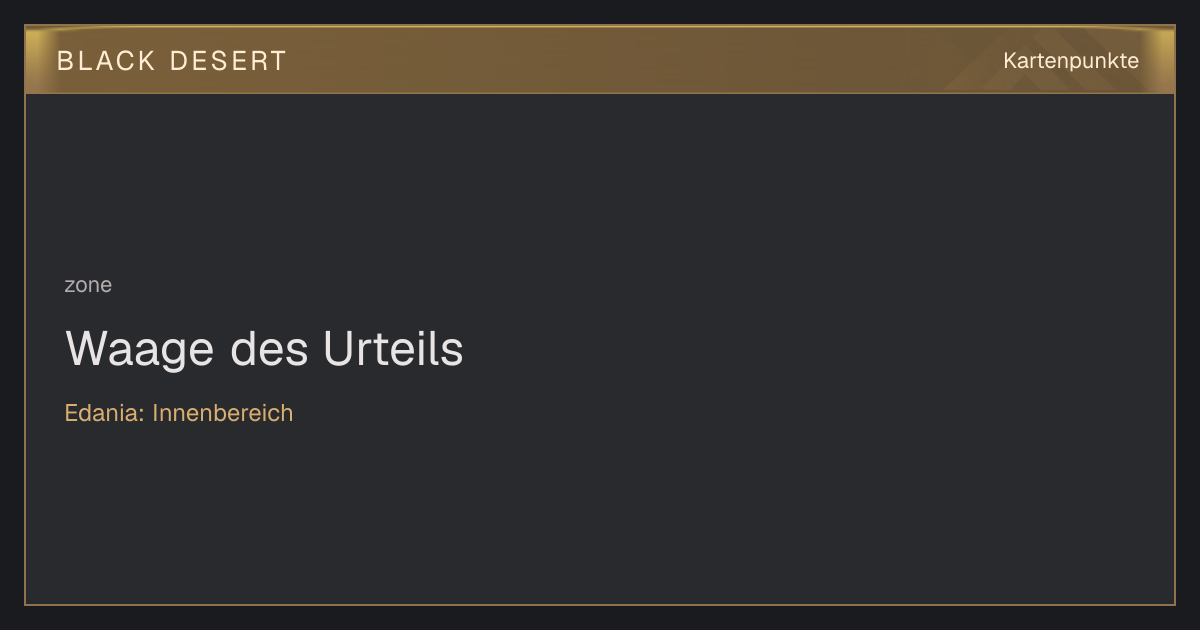Select the Waage des Urteils title
Image resolution: width=1200 pixels, height=630 pixels.
264,349
